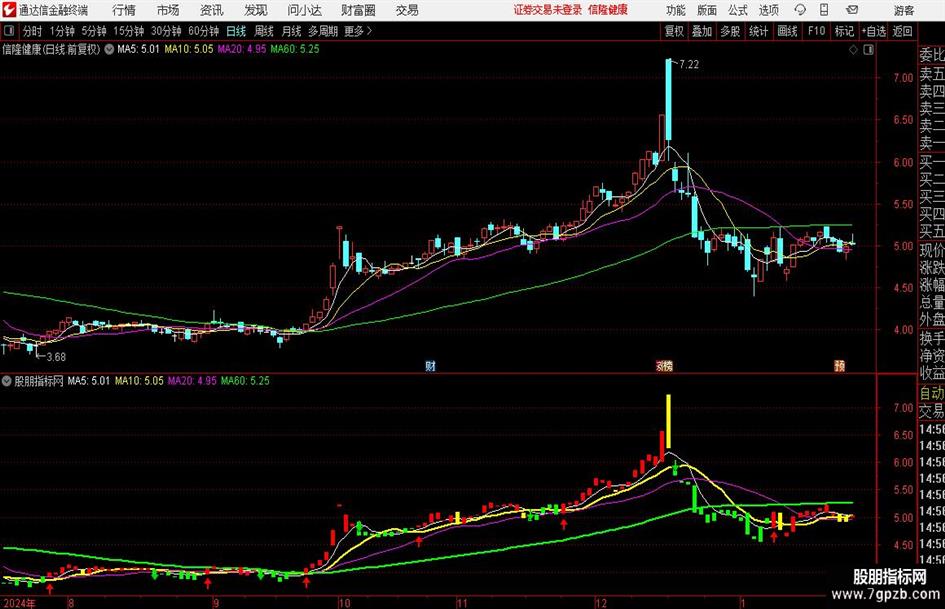This screenshot has height=609, width=945.
Task: Expand 股朋指标网 indicator dropdown arrow
Action: coord(7,381)
